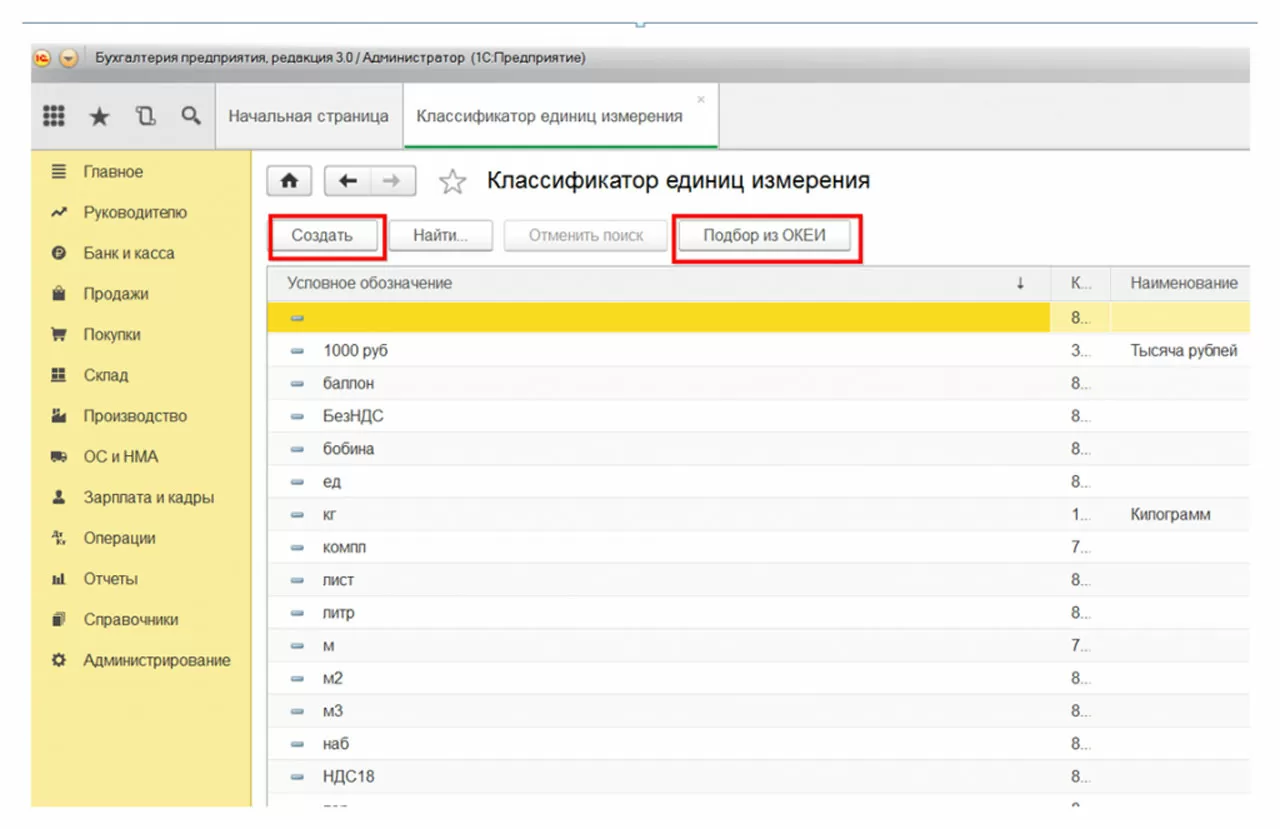Select the литр row
The height and width of the screenshot is (829, 1280).
(758, 613)
